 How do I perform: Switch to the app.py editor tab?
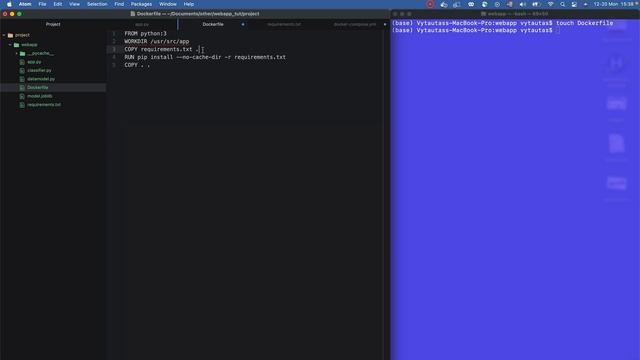[x=142, y=24]
